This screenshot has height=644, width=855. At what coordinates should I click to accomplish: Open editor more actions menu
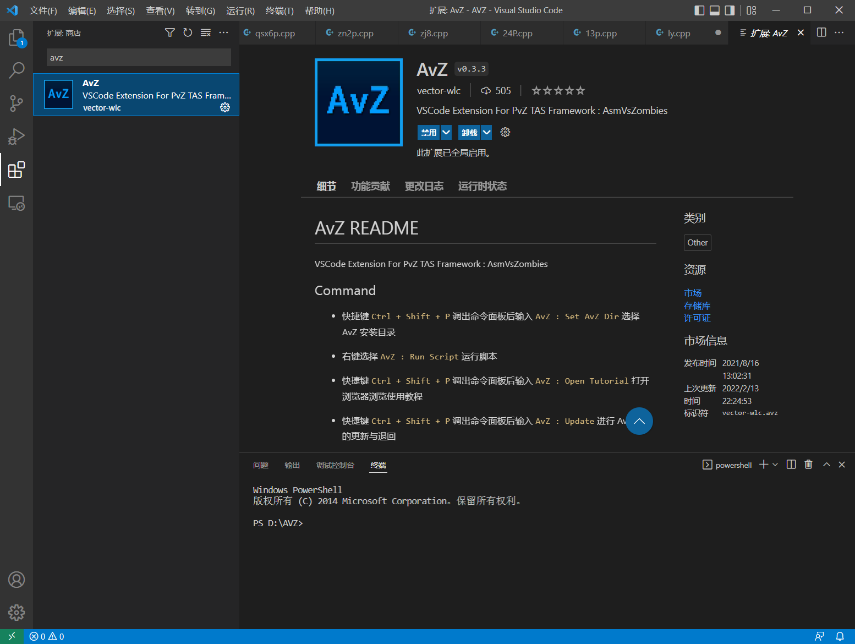839,33
